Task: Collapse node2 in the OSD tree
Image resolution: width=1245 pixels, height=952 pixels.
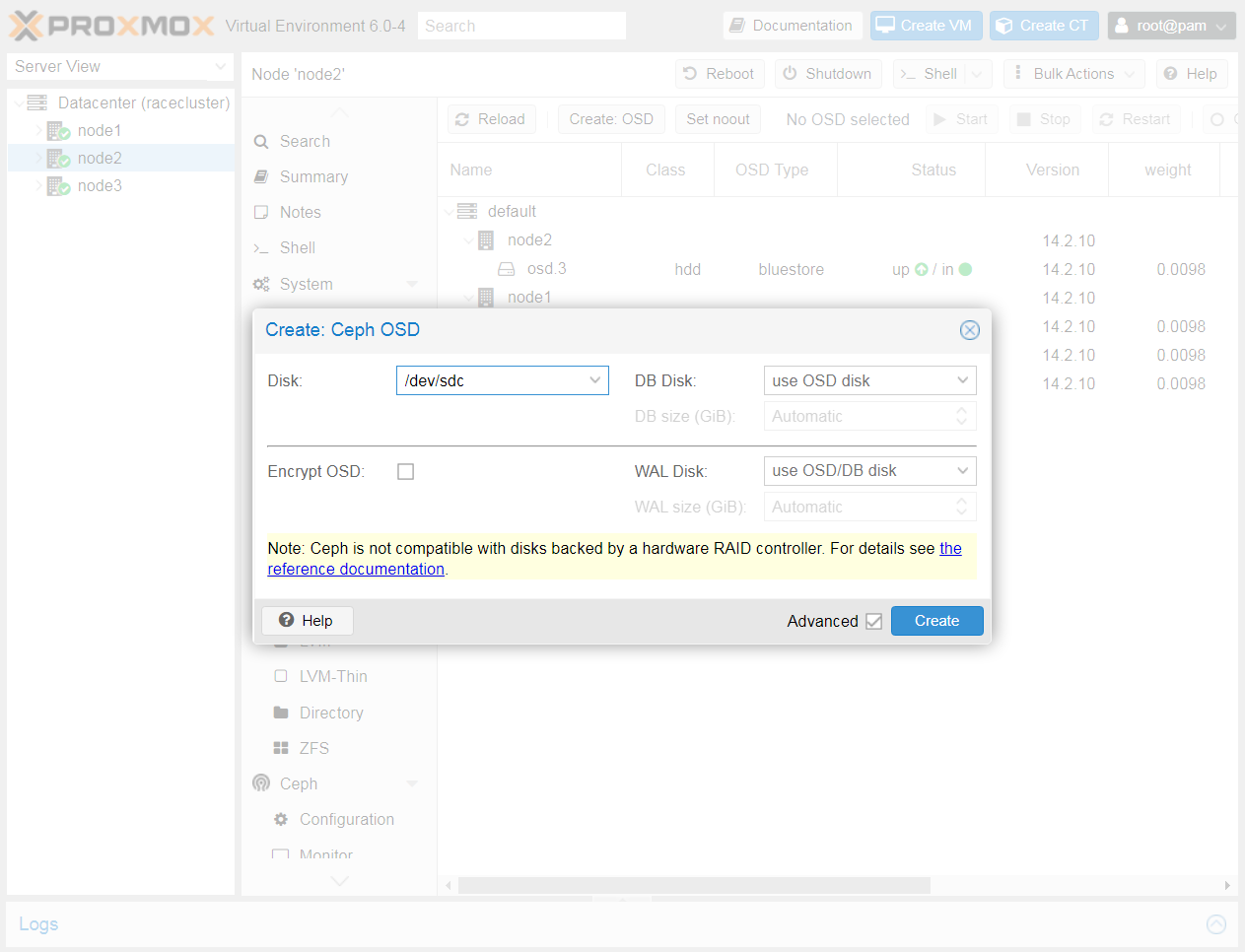Action: pos(469,239)
